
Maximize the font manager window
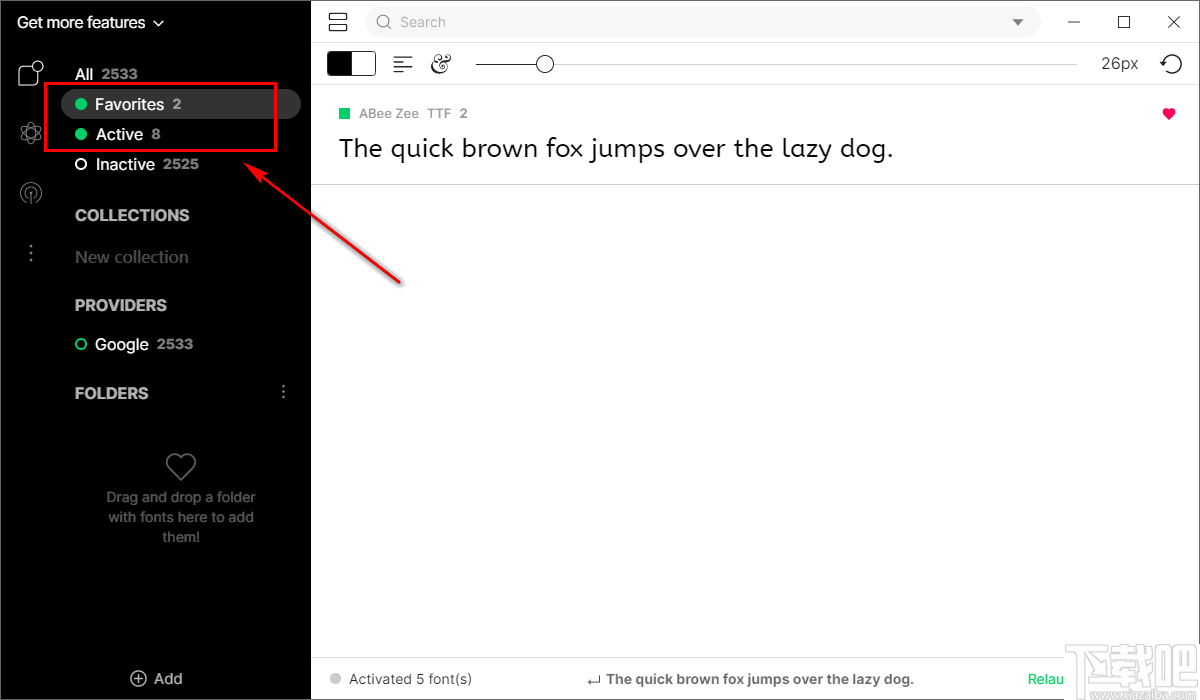pos(1124,22)
